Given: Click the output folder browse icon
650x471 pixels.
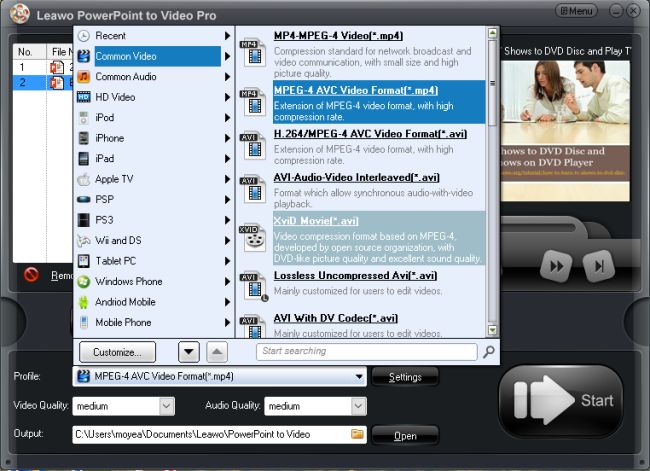Looking at the screenshot, I should 357,434.
